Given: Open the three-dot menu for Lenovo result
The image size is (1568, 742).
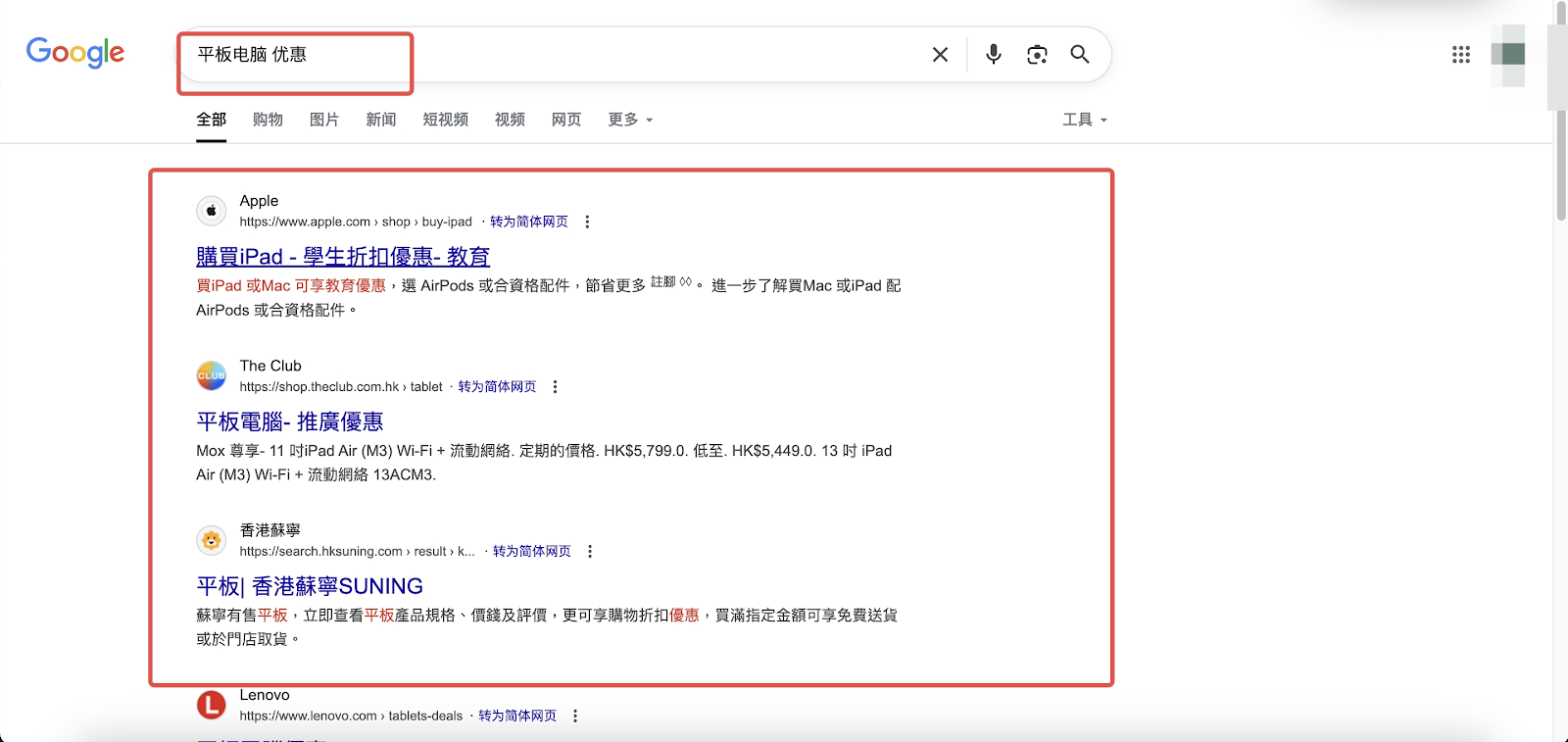Looking at the screenshot, I should click(575, 717).
